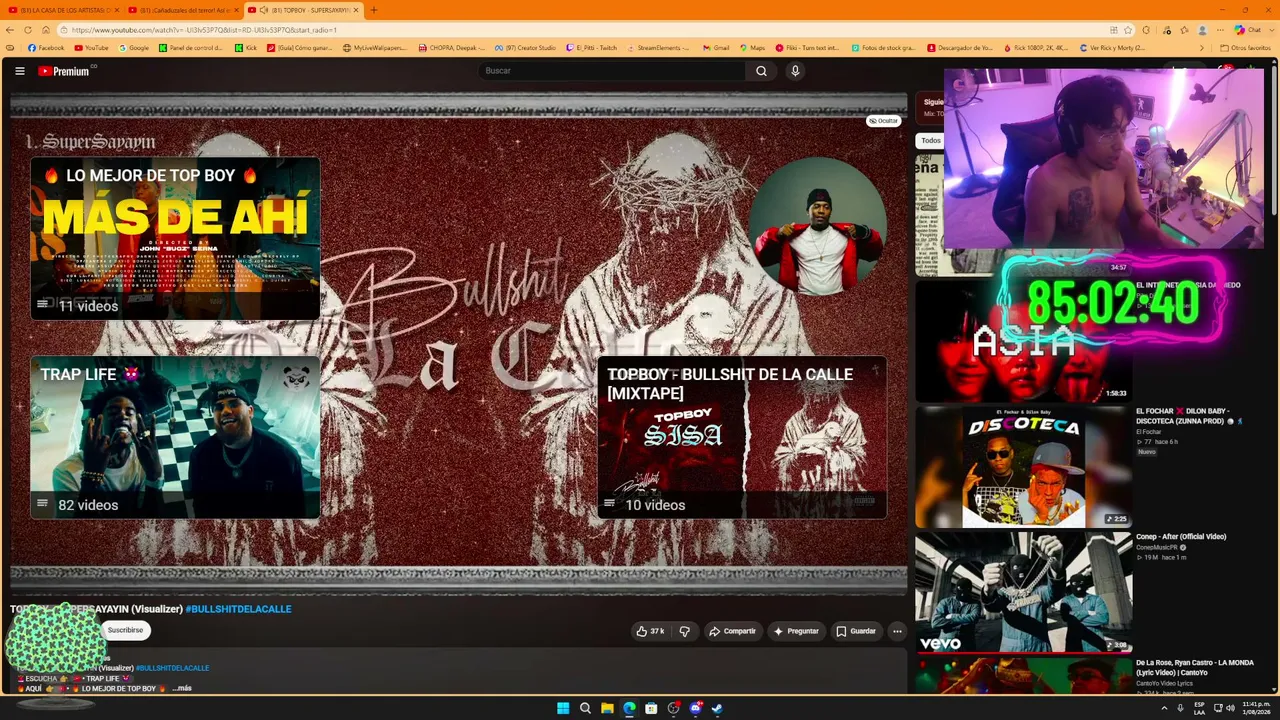This screenshot has width=1280, height=720.
Task: Open the ESP LAA language switcher
Action: tap(1199, 708)
